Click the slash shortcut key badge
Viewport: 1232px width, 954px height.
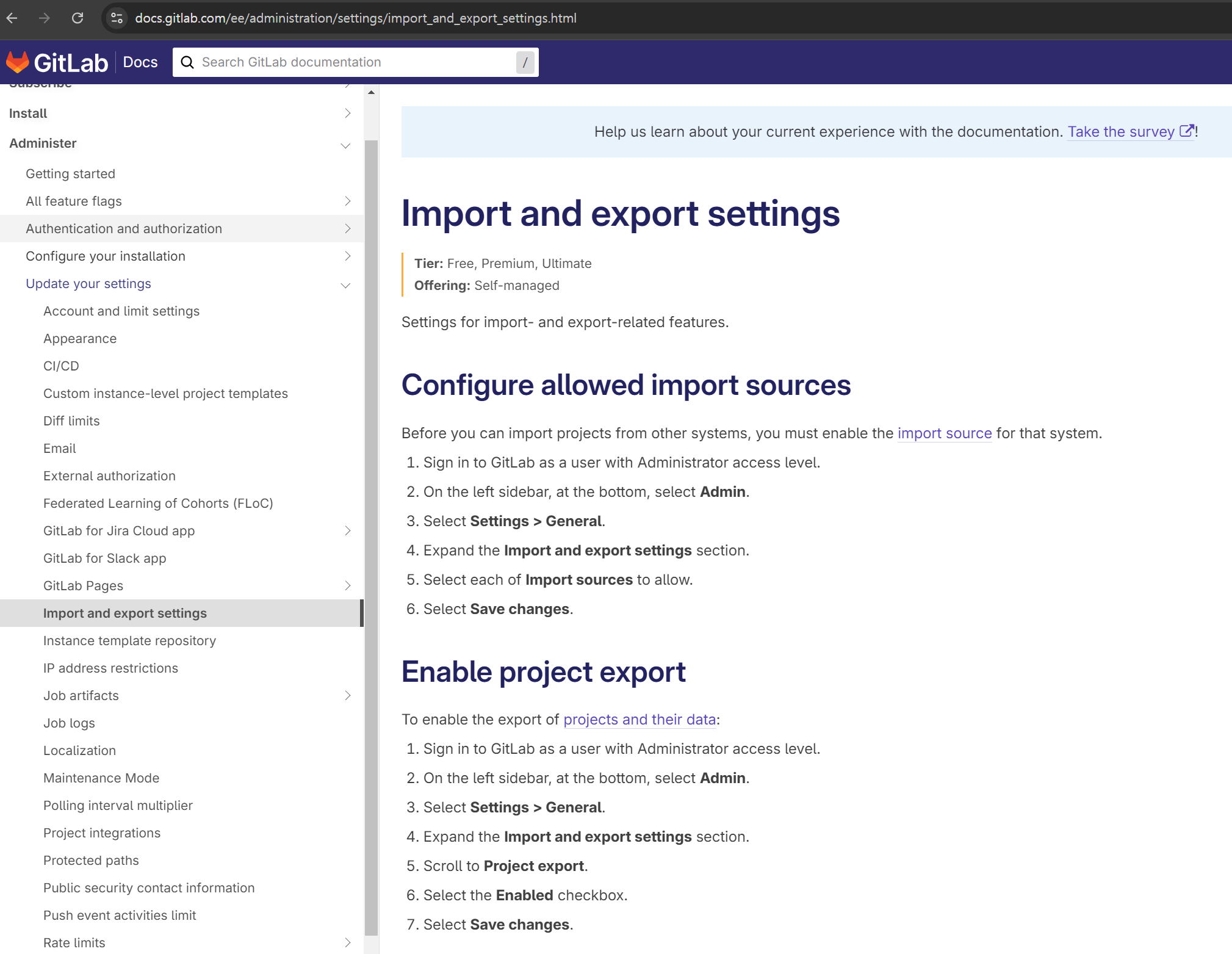tap(525, 62)
